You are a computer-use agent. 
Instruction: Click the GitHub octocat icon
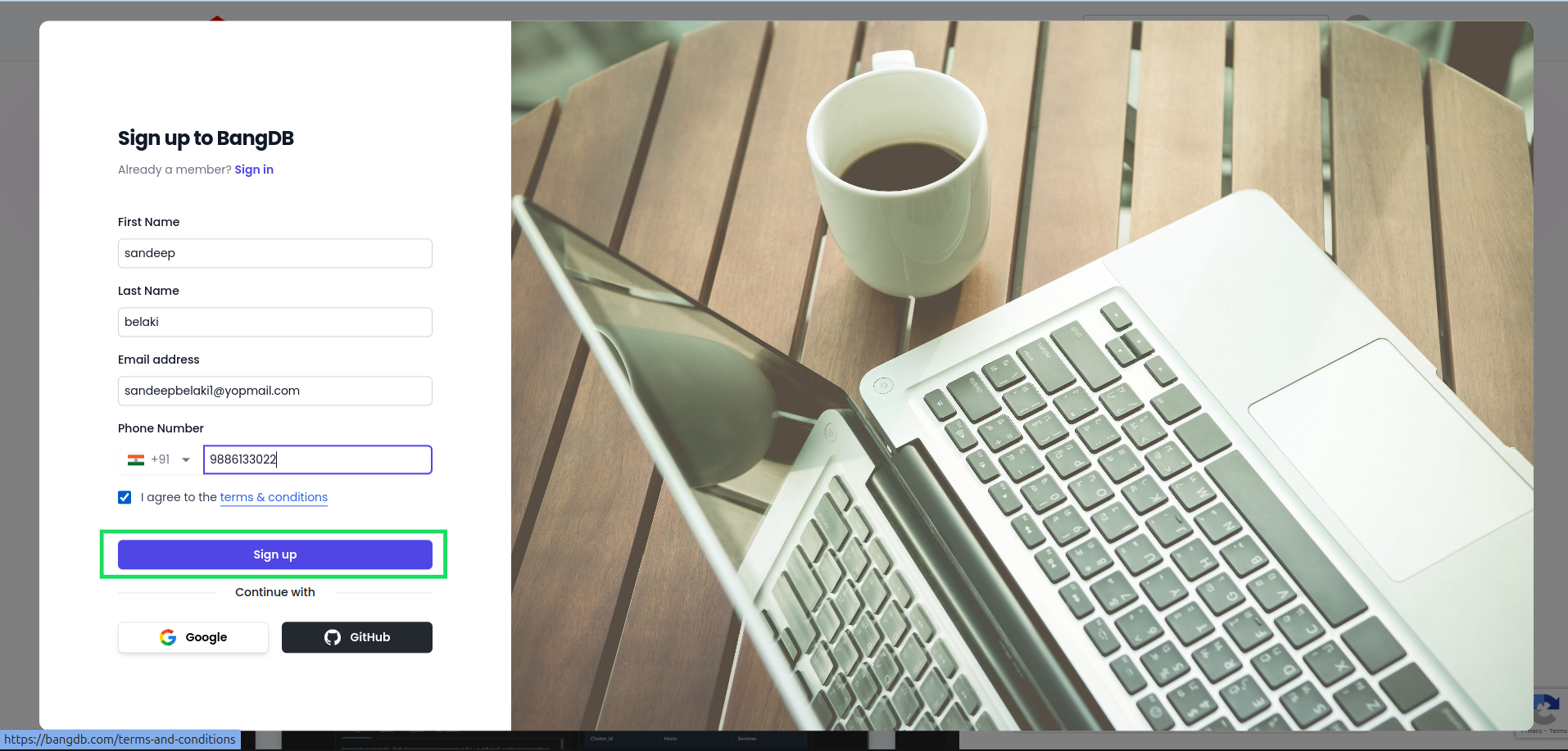tap(333, 637)
